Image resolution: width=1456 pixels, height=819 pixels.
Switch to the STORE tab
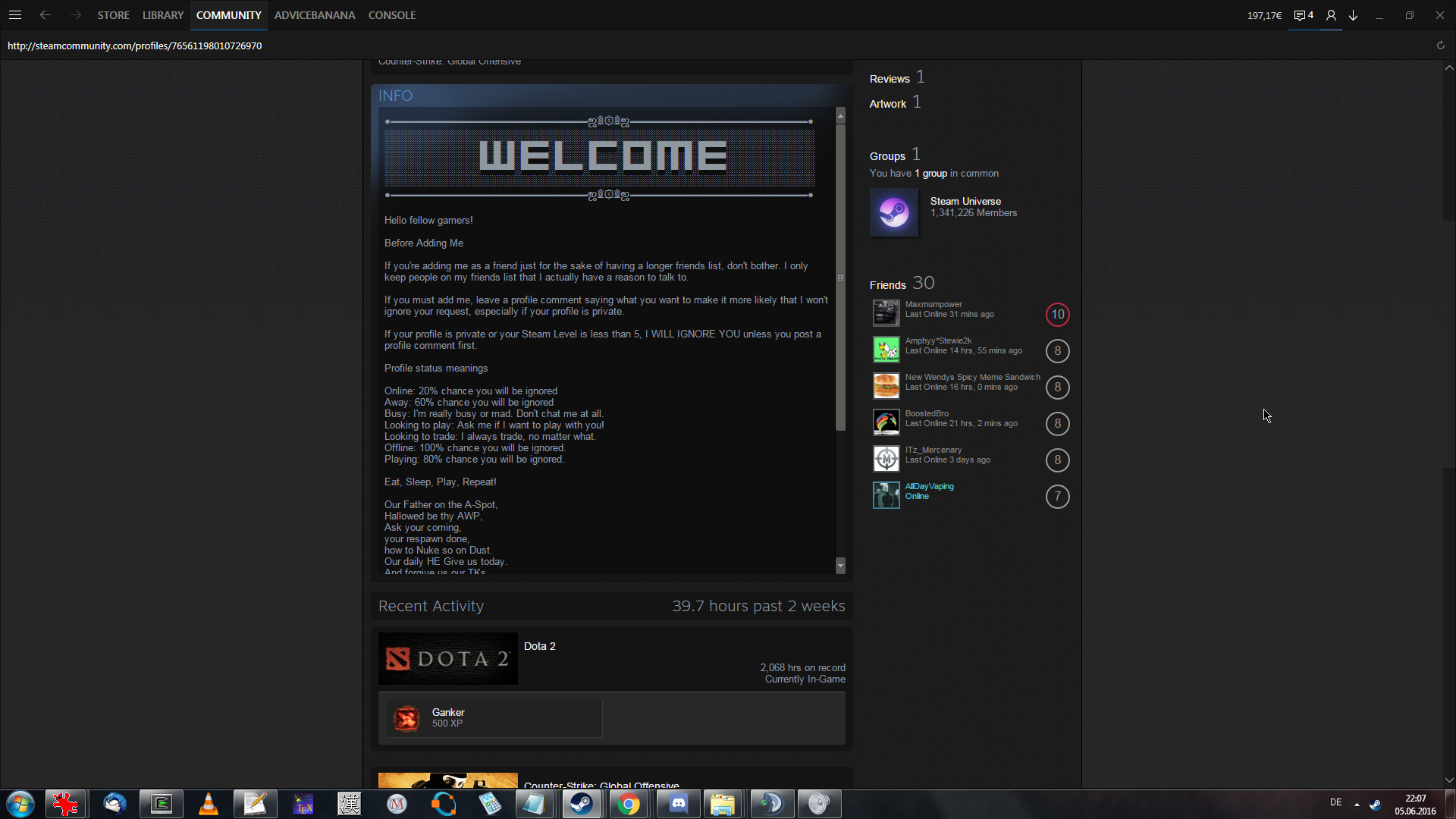113,15
